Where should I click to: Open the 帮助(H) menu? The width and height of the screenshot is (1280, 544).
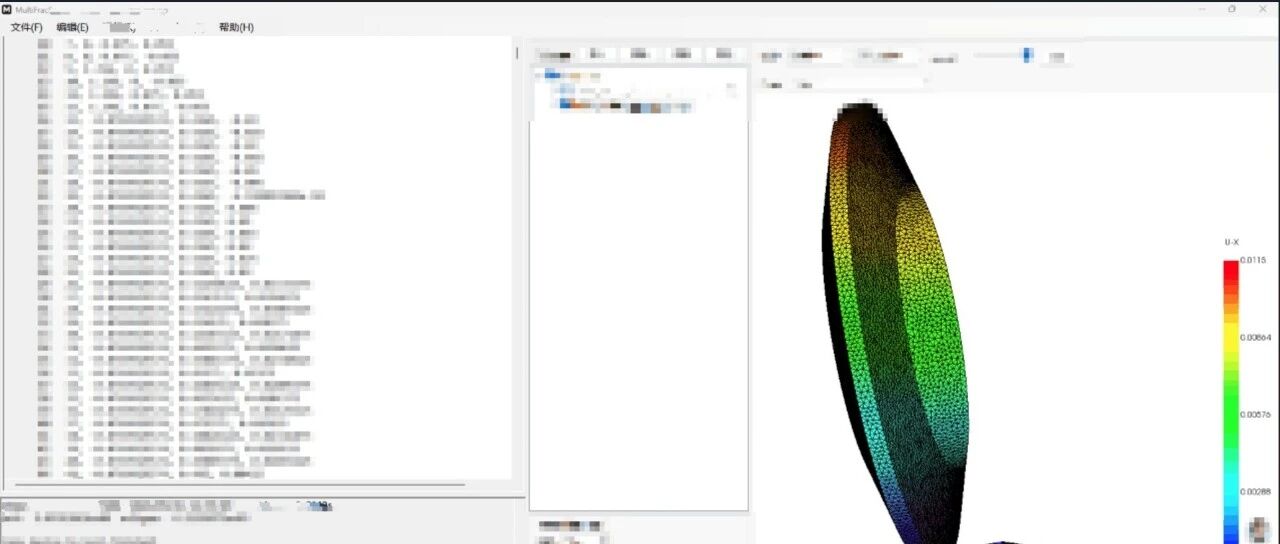click(x=236, y=27)
